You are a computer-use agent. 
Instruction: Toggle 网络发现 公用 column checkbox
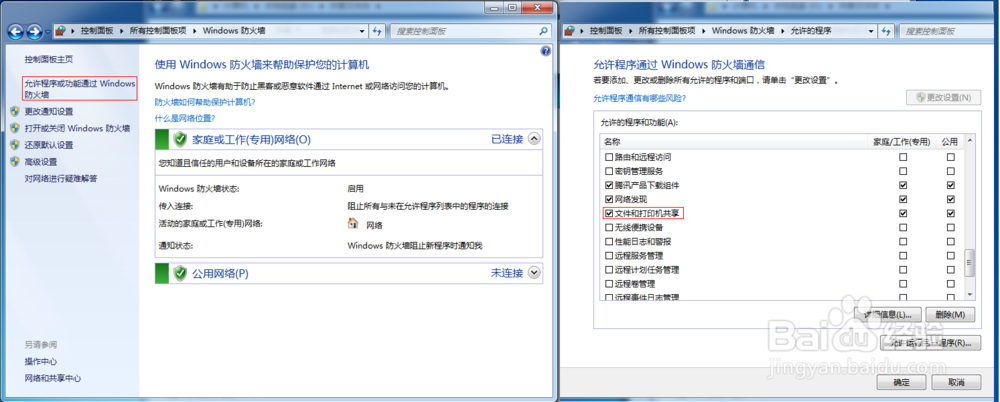point(950,199)
